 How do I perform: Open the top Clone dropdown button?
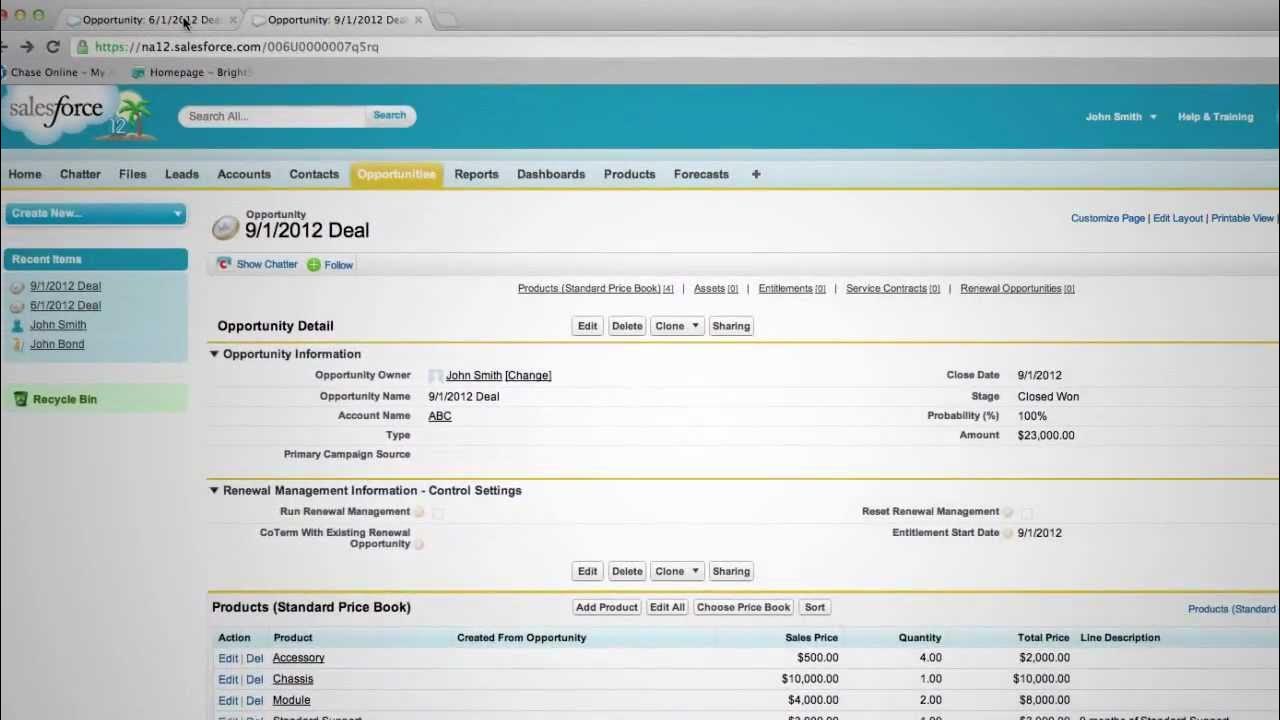tap(677, 326)
